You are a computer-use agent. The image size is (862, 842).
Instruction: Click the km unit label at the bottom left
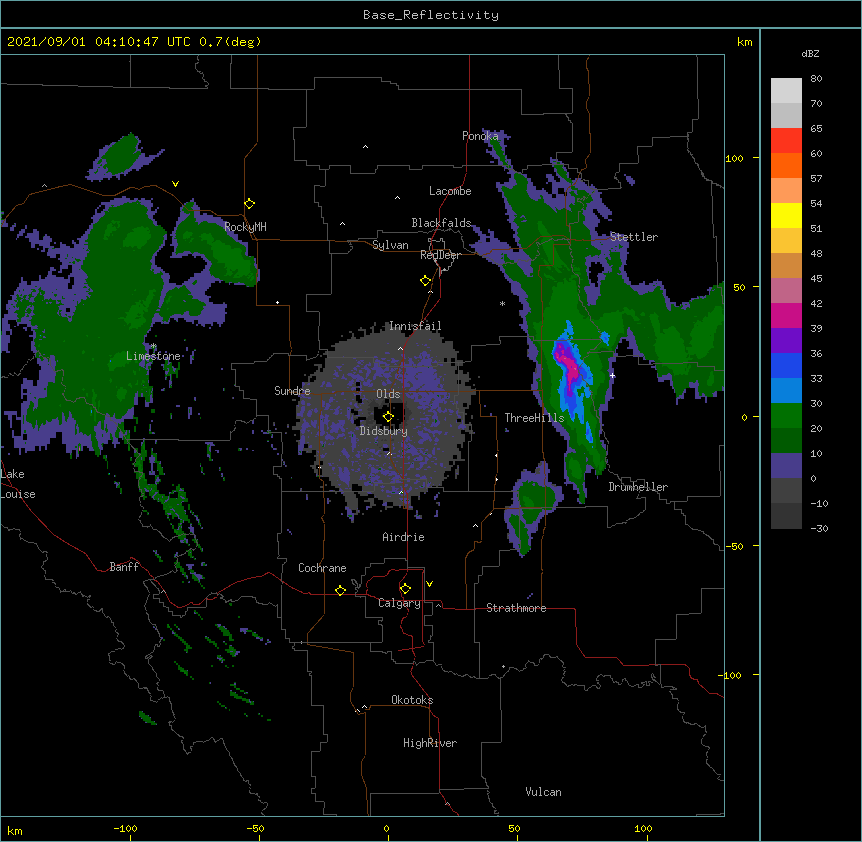15,831
